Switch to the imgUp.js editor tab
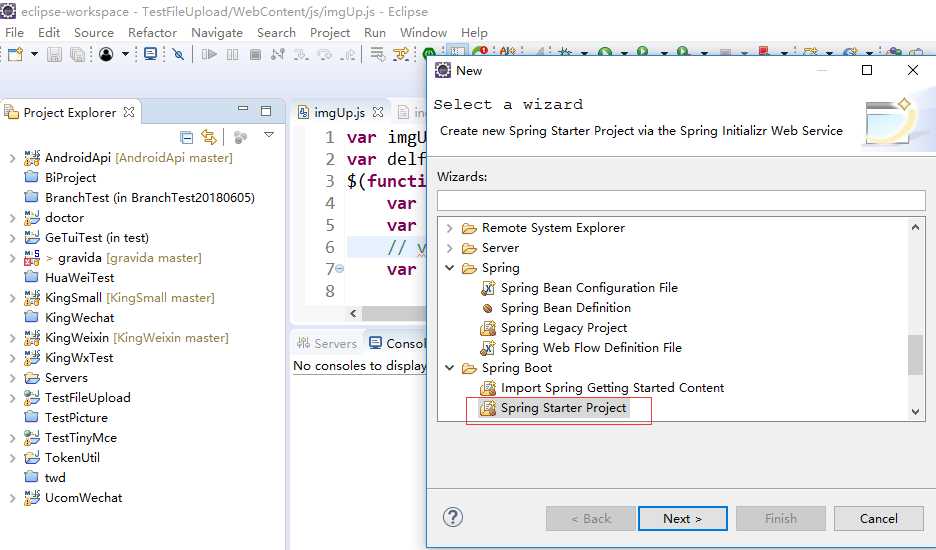 pos(340,112)
